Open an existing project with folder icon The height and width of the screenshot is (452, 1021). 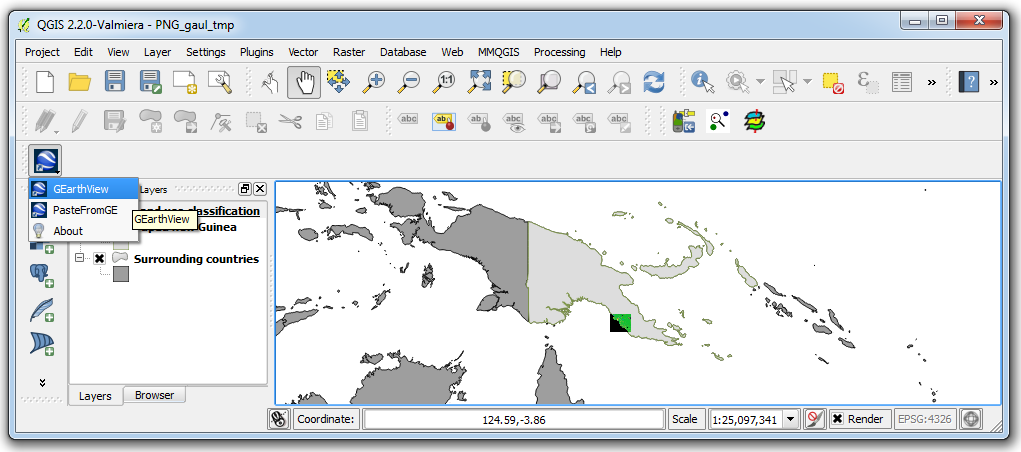[79, 82]
